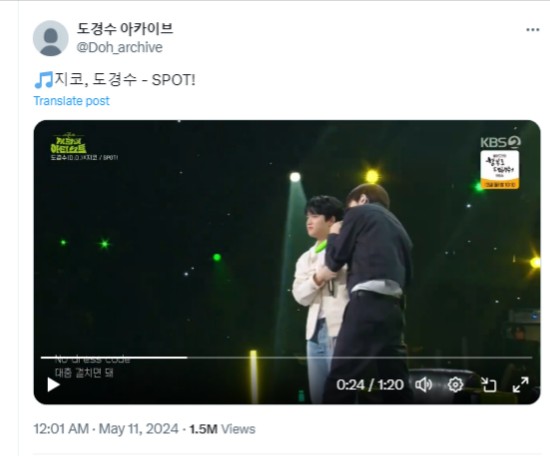This screenshot has width=550, height=456.
Task: Play the video with the play button
Action: click(x=53, y=385)
